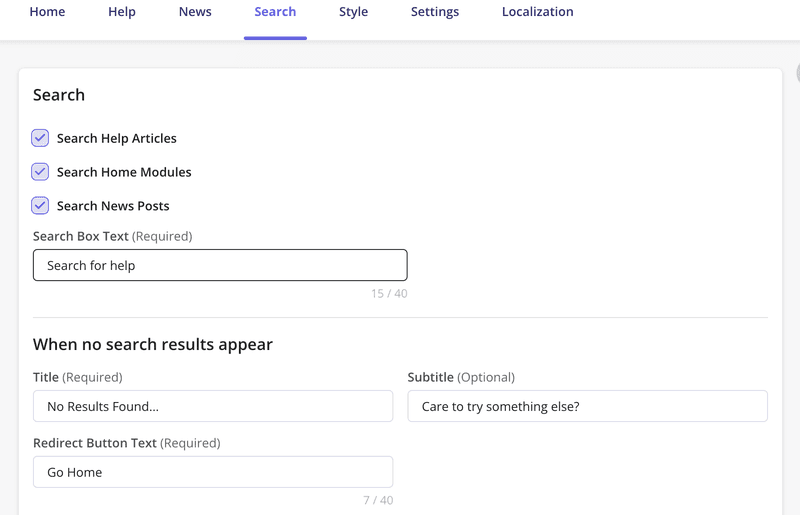This screenshot has height=515, width=800.
Task: Open the Localization tab
Action: tap(537, 12)
